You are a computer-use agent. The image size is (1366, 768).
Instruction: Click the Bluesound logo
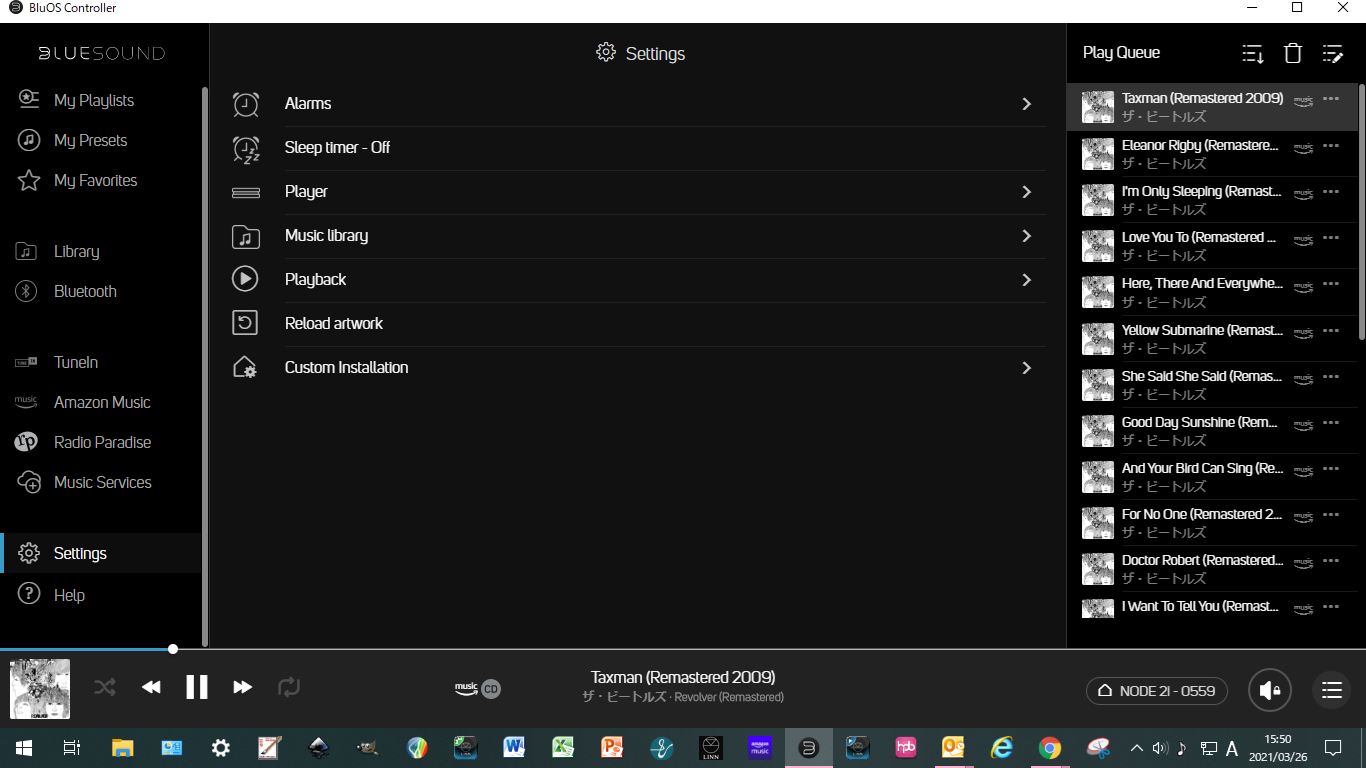102,53
